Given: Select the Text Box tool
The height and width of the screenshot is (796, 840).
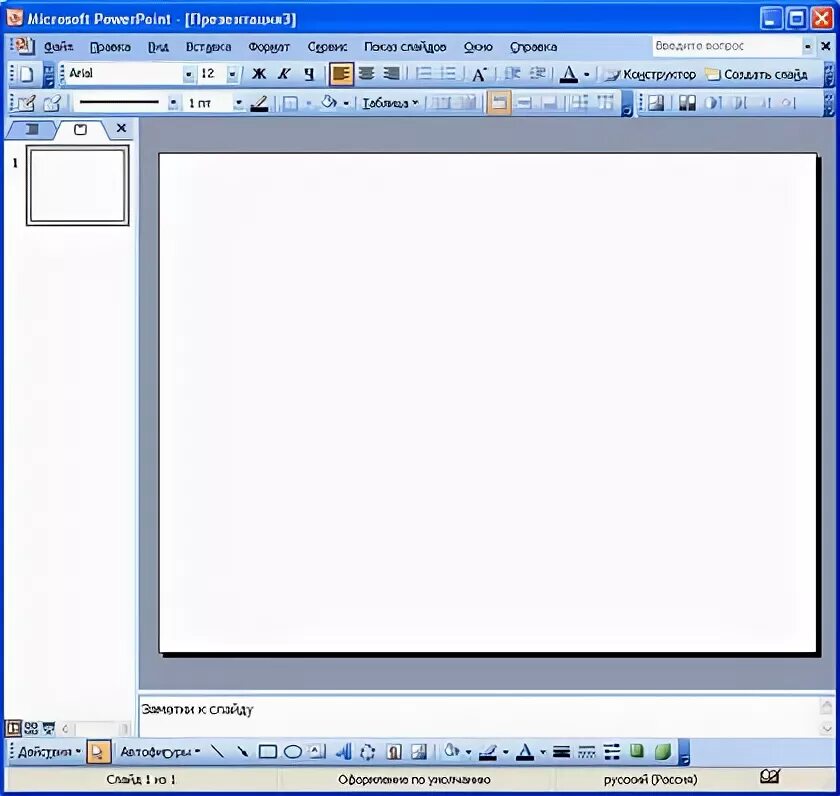Looking at the screenshot, I should click(317, 752).
